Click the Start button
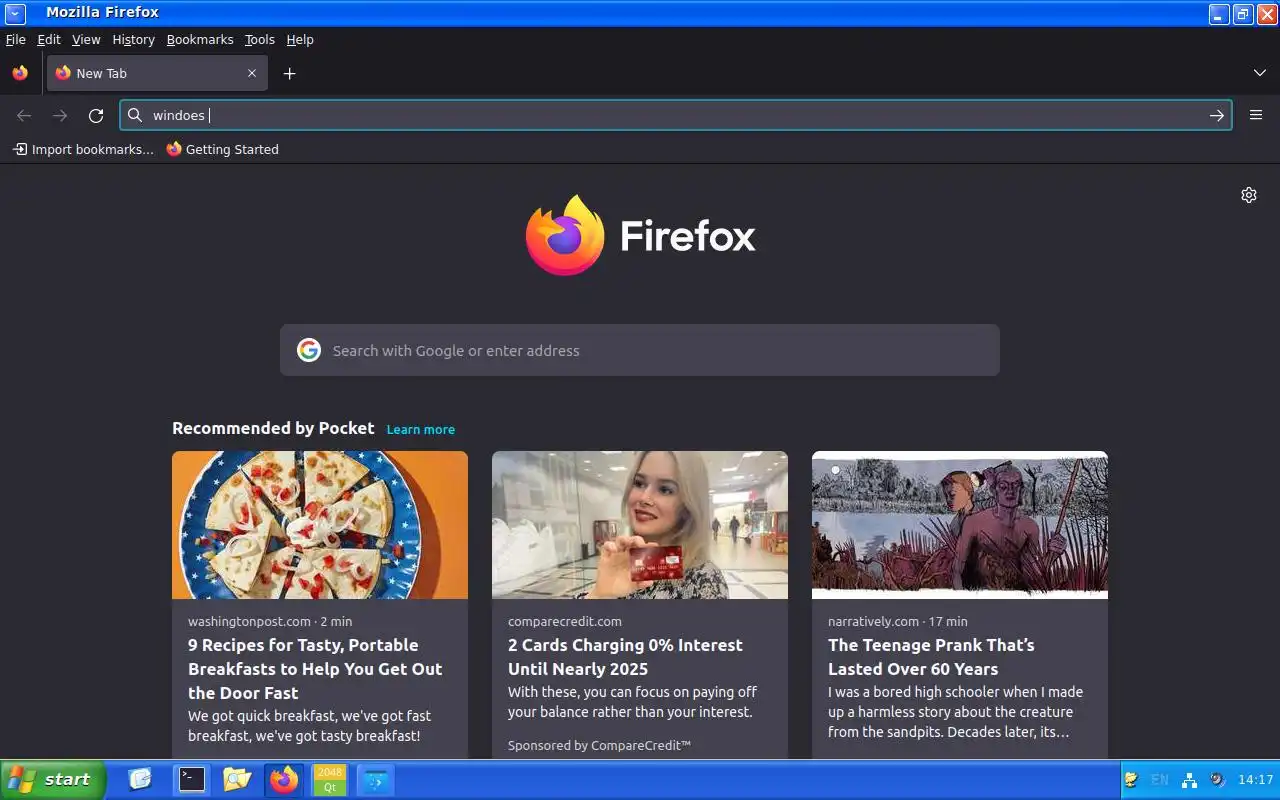The height and width of the screenshot is (800, 1280). coord(53,779)
